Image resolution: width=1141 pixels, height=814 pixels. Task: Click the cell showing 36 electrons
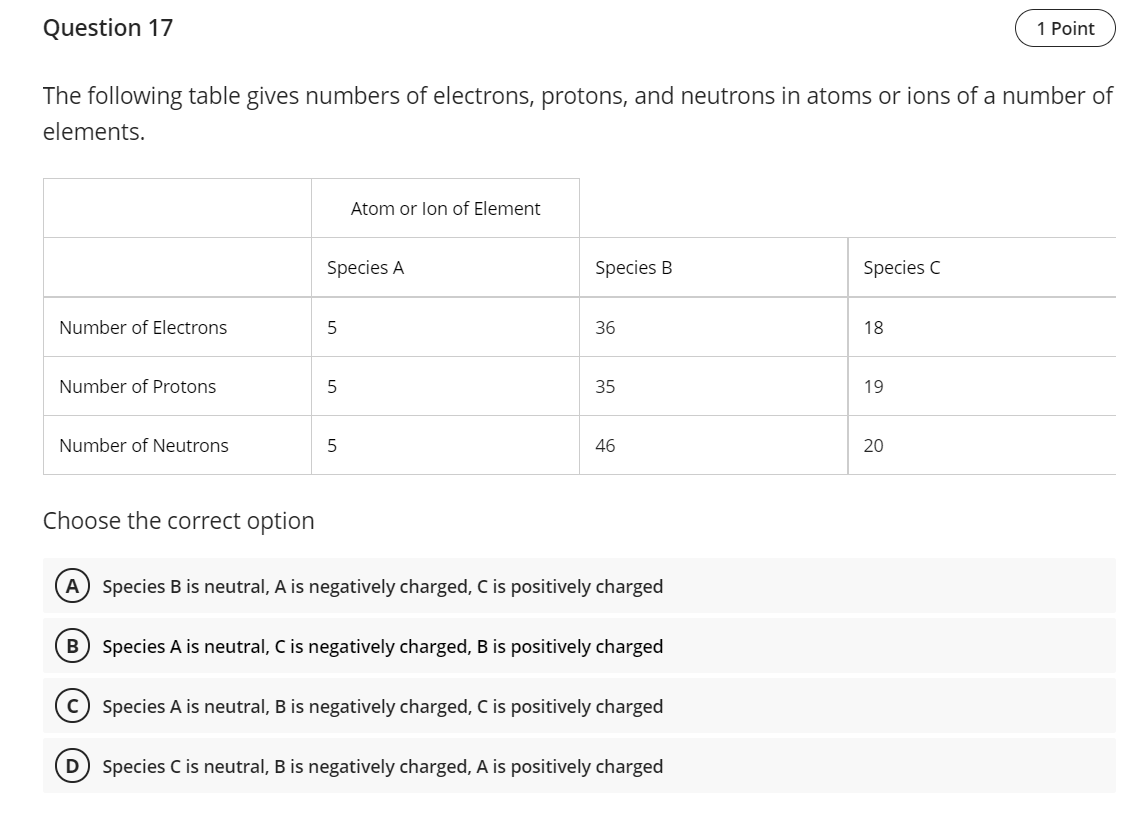605,328
